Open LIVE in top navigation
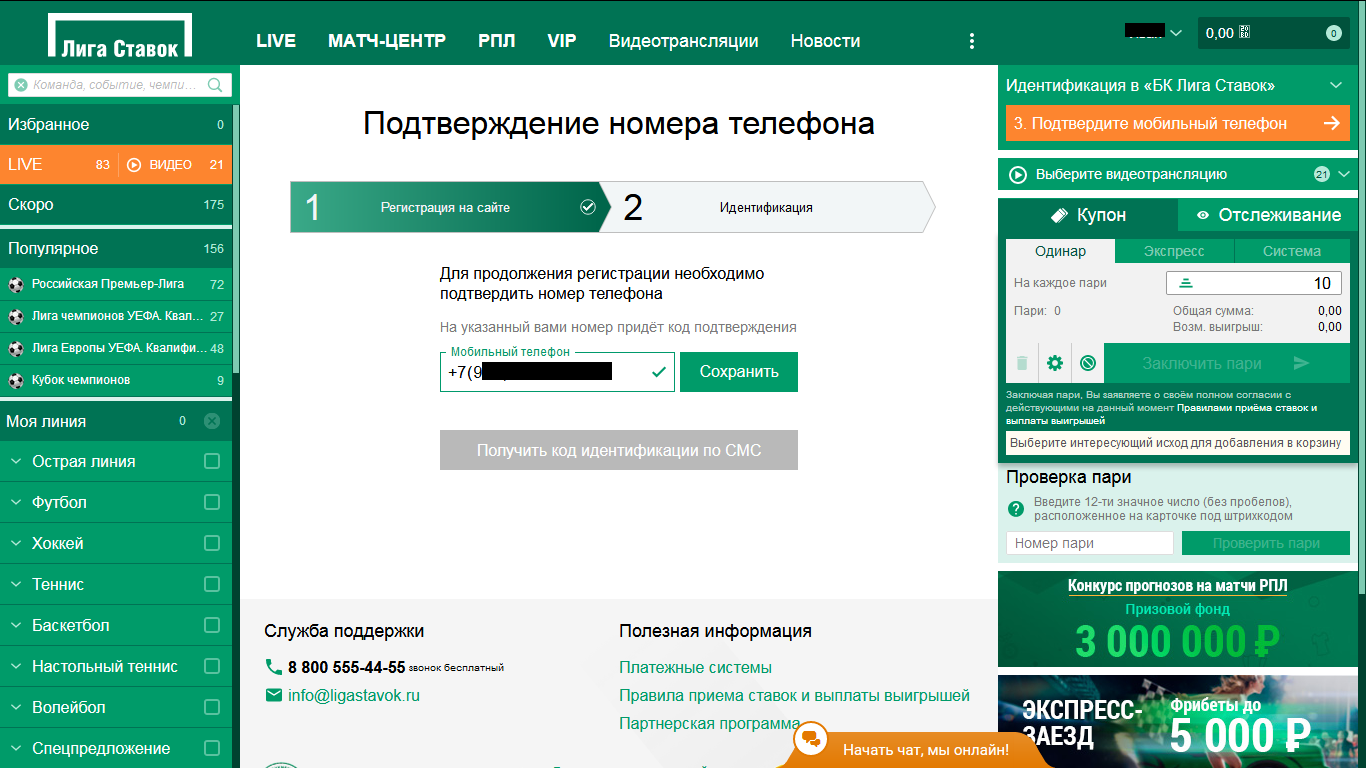This screenshot has width=1366, height=768. coord(276,41)
